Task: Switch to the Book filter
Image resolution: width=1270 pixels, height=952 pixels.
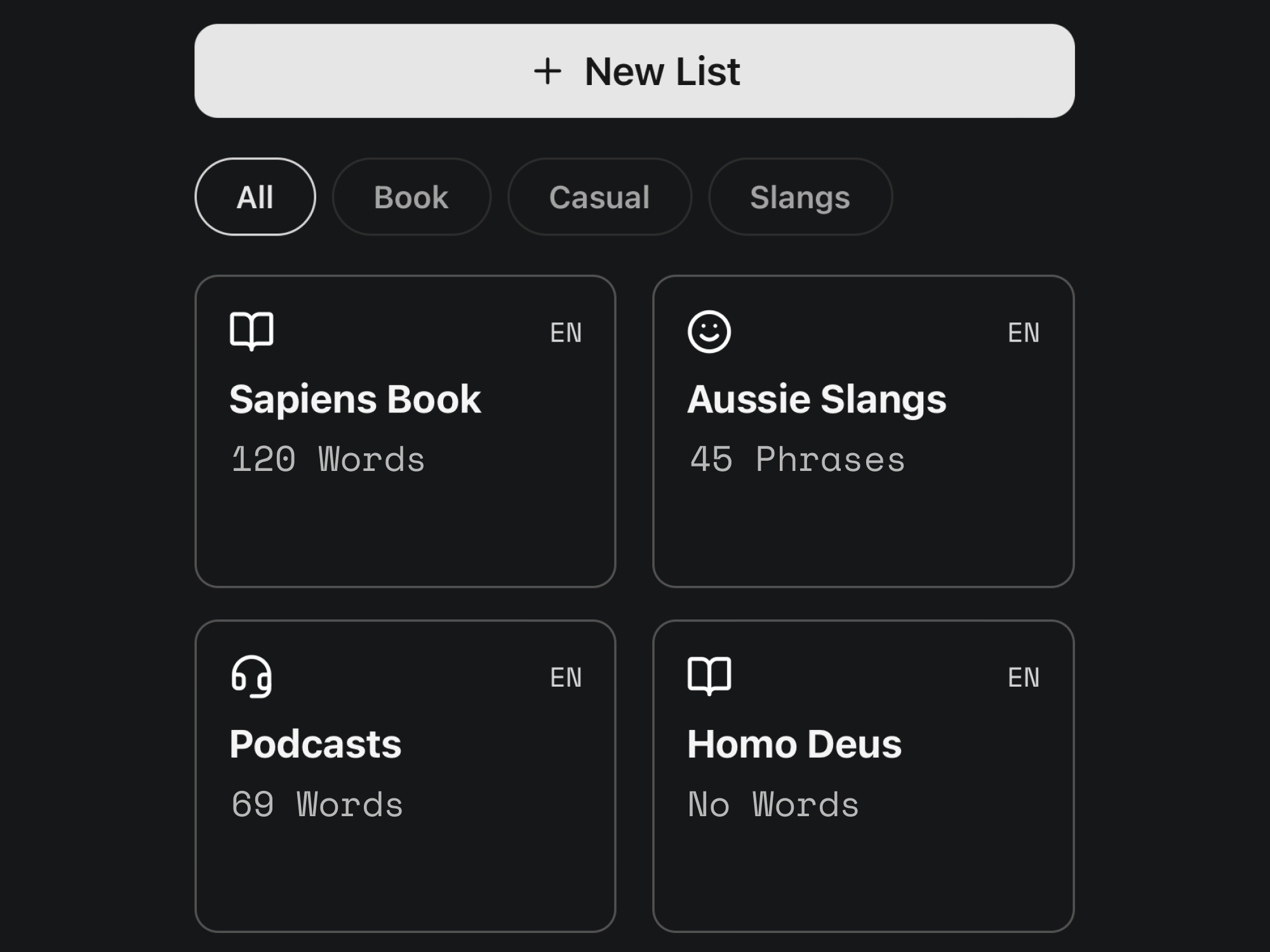Action: click(x=411, y=197)
